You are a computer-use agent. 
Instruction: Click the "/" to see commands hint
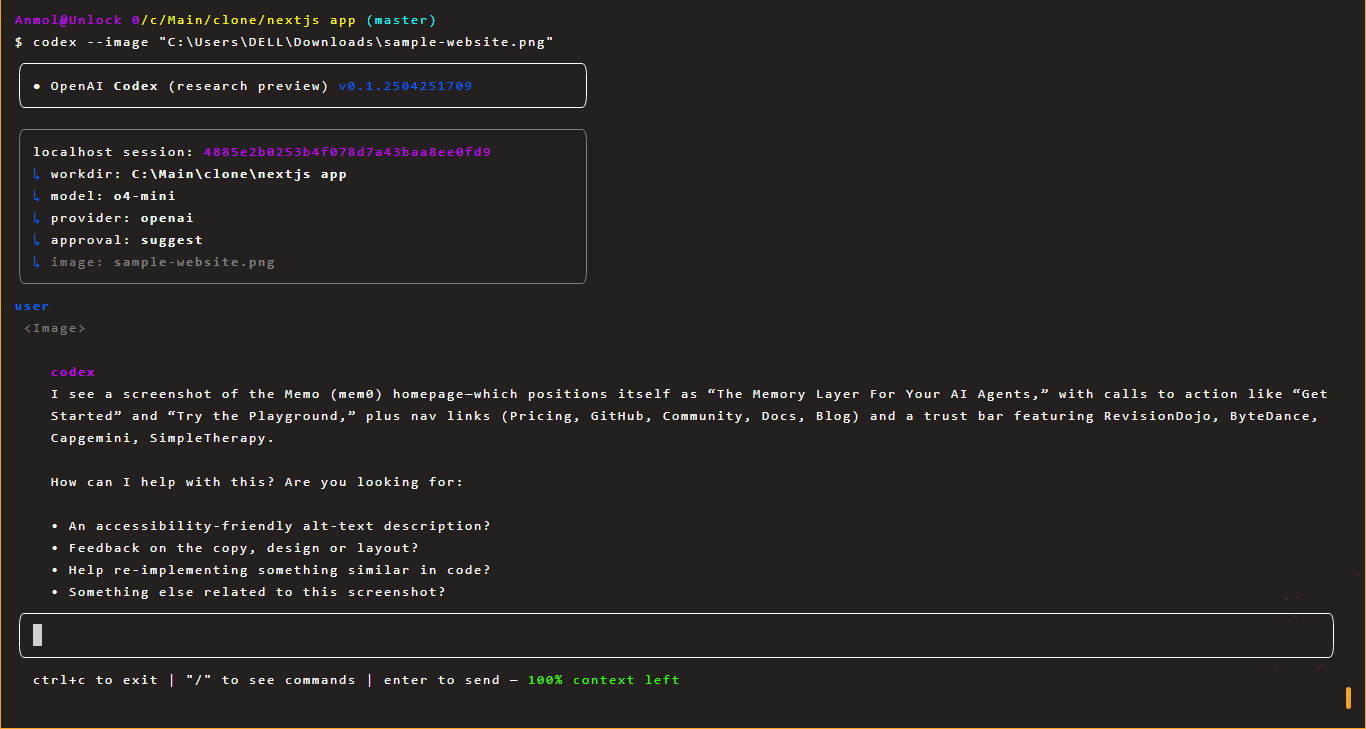point(270,680)
